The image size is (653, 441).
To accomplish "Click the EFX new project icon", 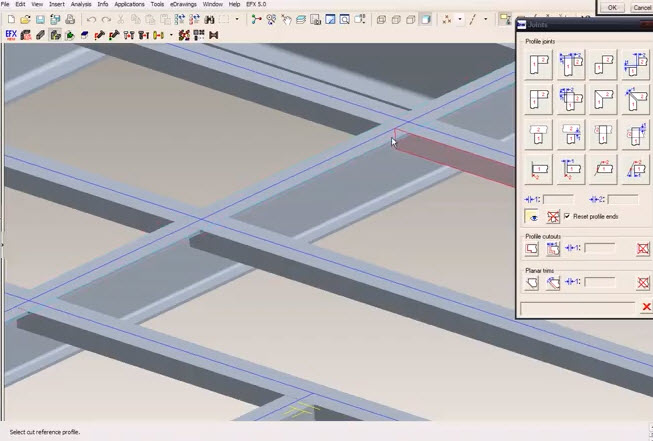I will [x=11, y=35].
